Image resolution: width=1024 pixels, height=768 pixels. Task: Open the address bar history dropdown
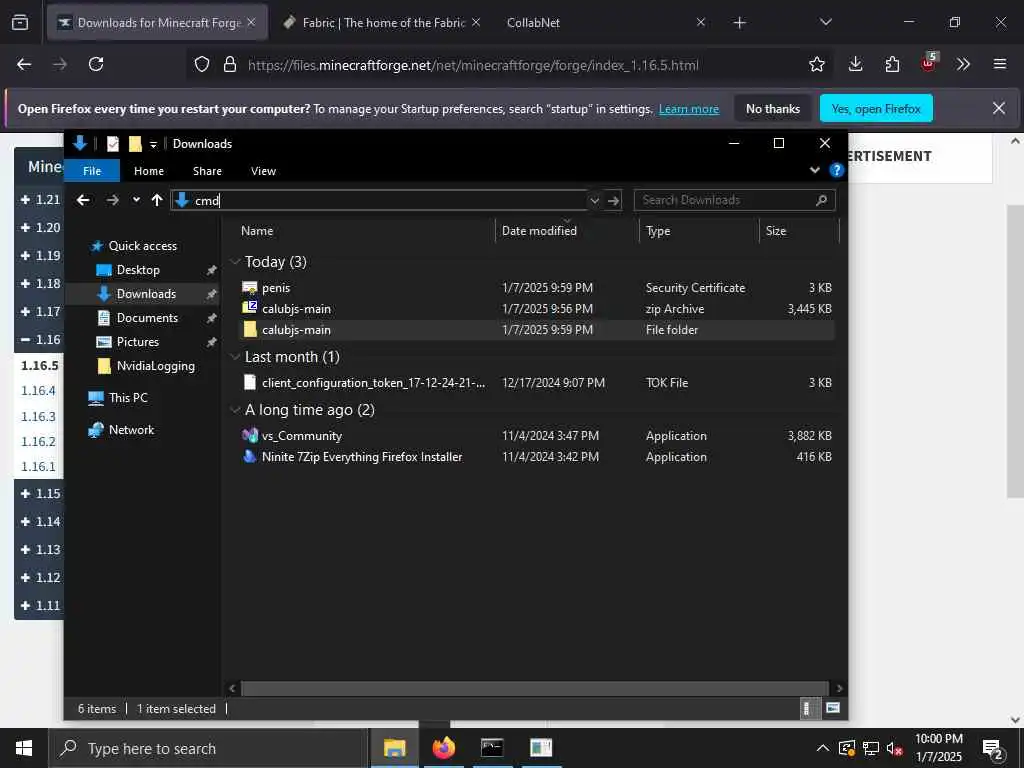tap(594, 200)
